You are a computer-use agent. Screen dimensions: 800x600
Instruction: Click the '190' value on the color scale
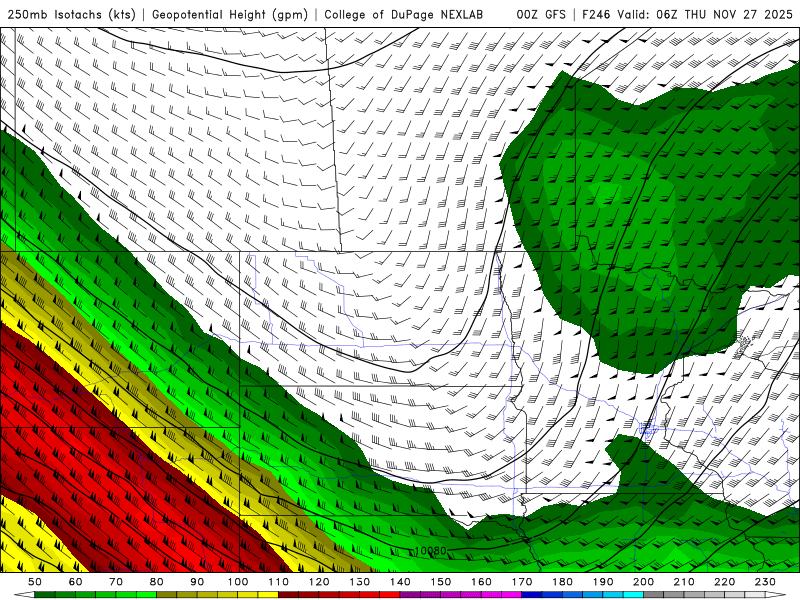coord(603,582)
